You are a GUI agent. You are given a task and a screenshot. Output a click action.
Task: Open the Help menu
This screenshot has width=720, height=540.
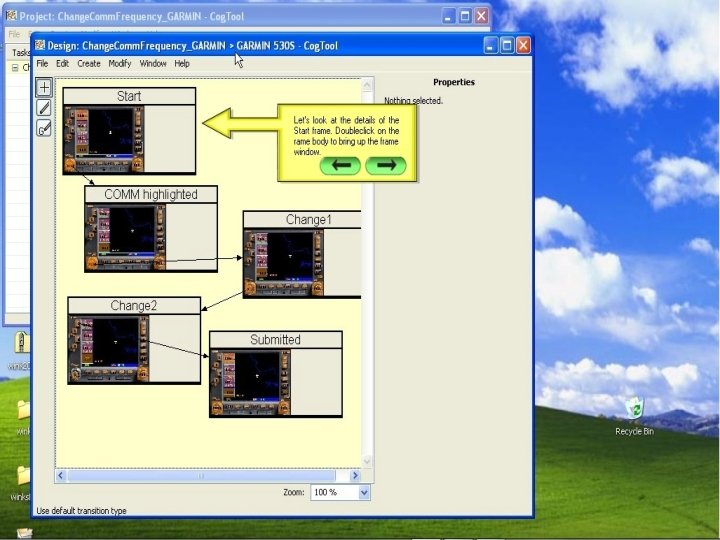coord(182,63)
